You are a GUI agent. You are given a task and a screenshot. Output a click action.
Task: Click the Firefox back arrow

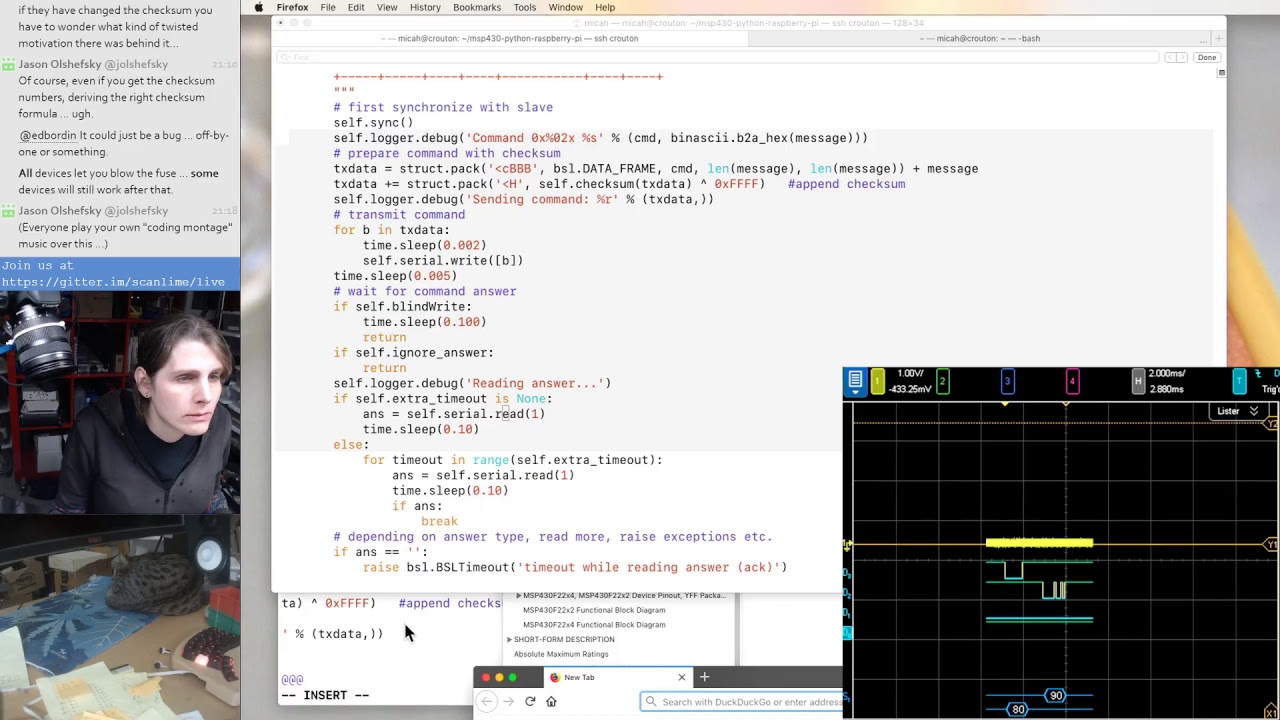[487, 702]
